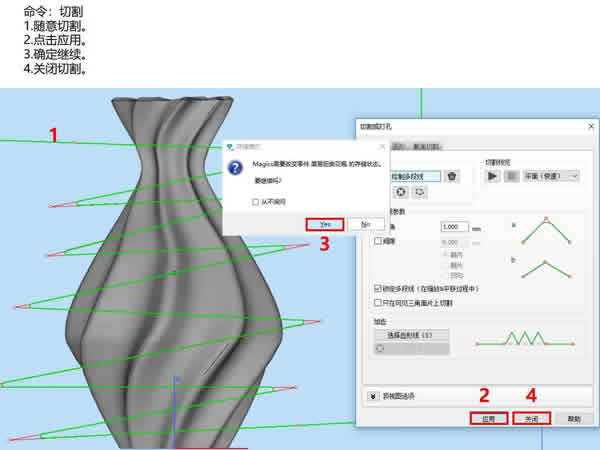Click the 1.000 mm value input field
Image resolution: width=600 pixels, height=450 pixels.
pyautogui.click(x=455, y=227)
